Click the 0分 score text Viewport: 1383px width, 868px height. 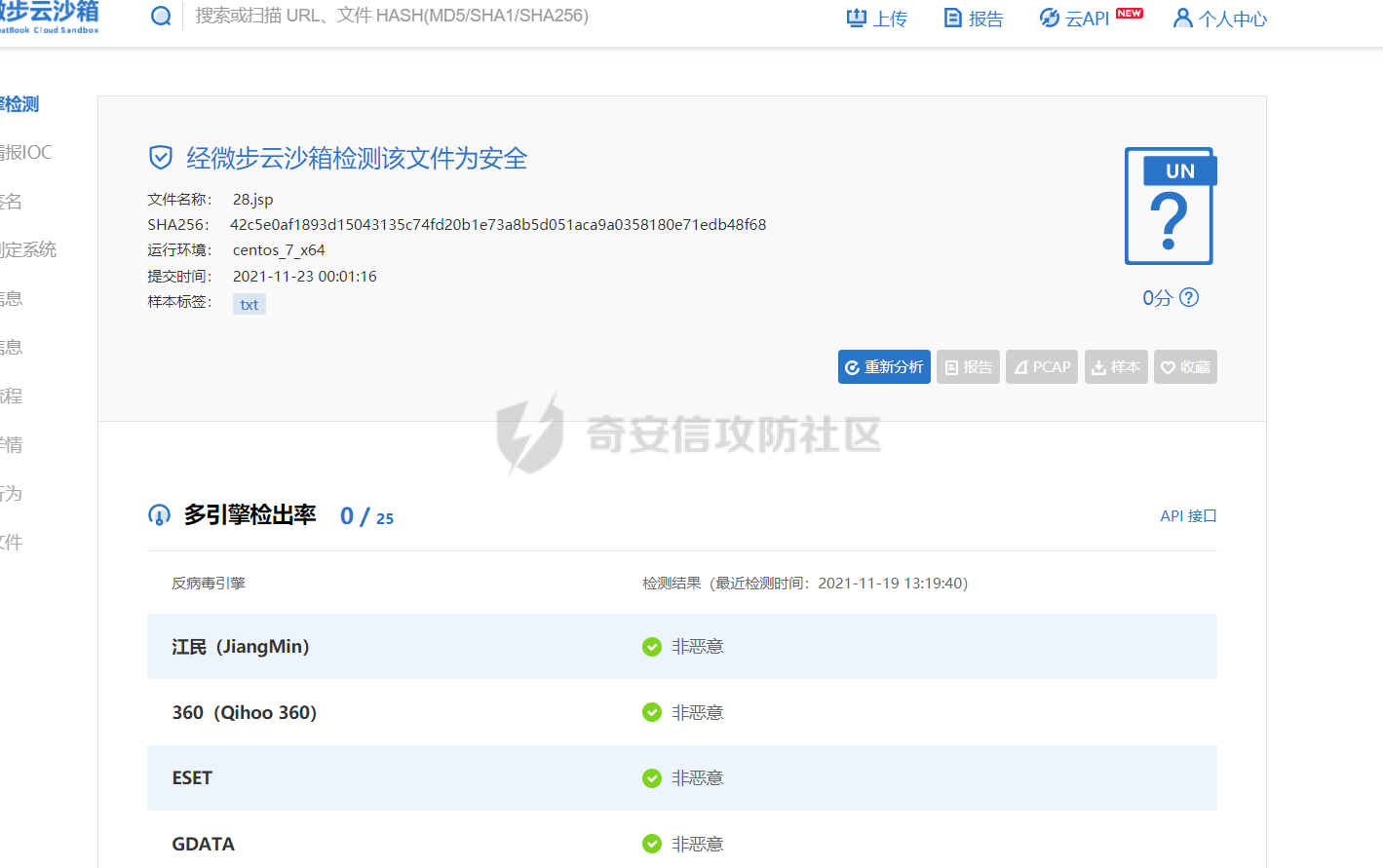tap(1157, 298)
